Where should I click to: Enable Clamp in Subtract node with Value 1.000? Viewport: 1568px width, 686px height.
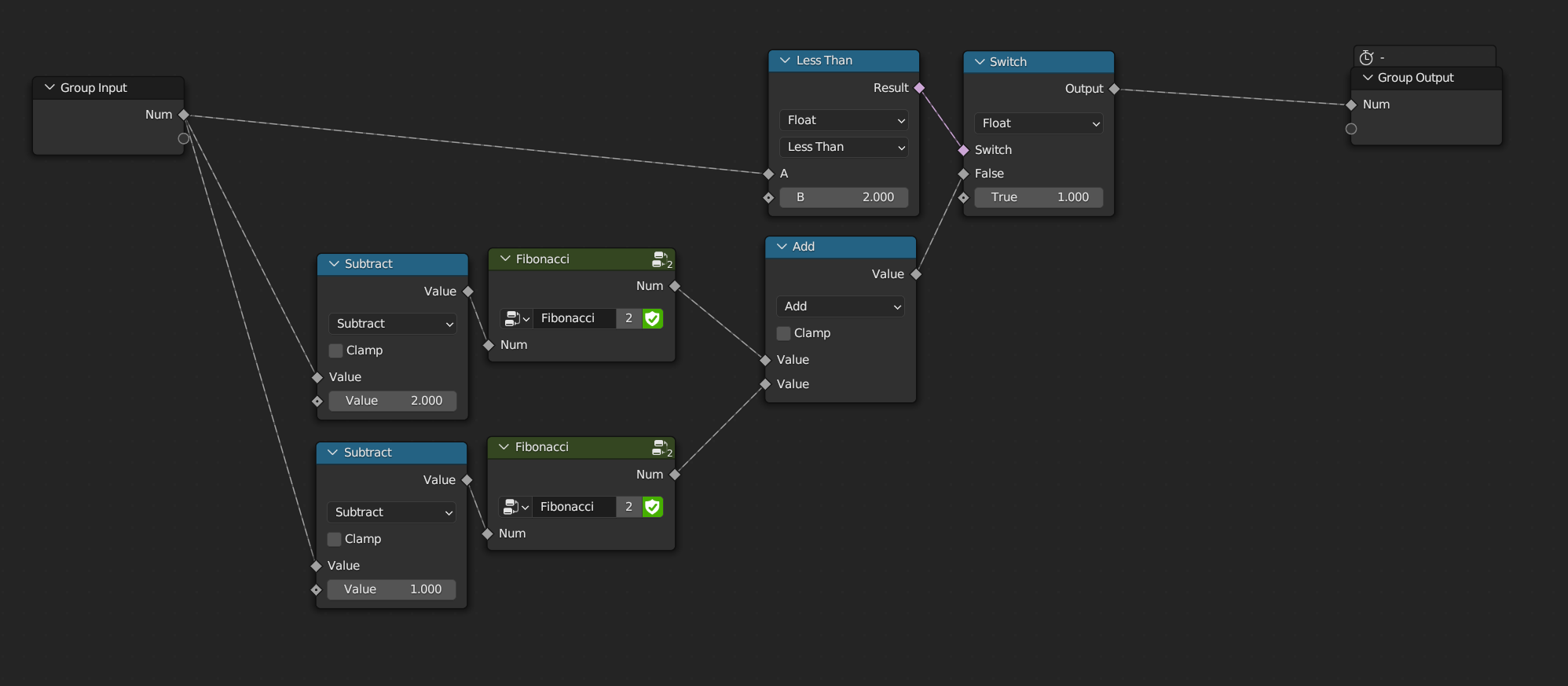[x=334, y=539]
